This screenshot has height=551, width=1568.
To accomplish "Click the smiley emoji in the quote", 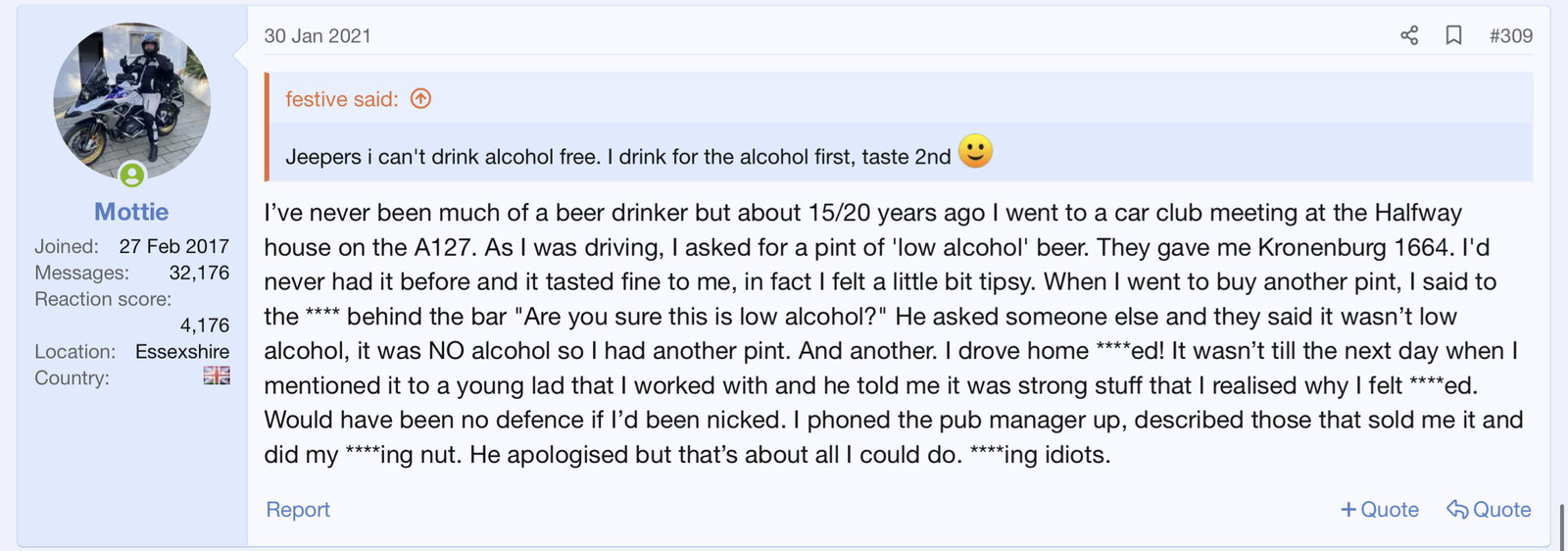I will (975, 151).
